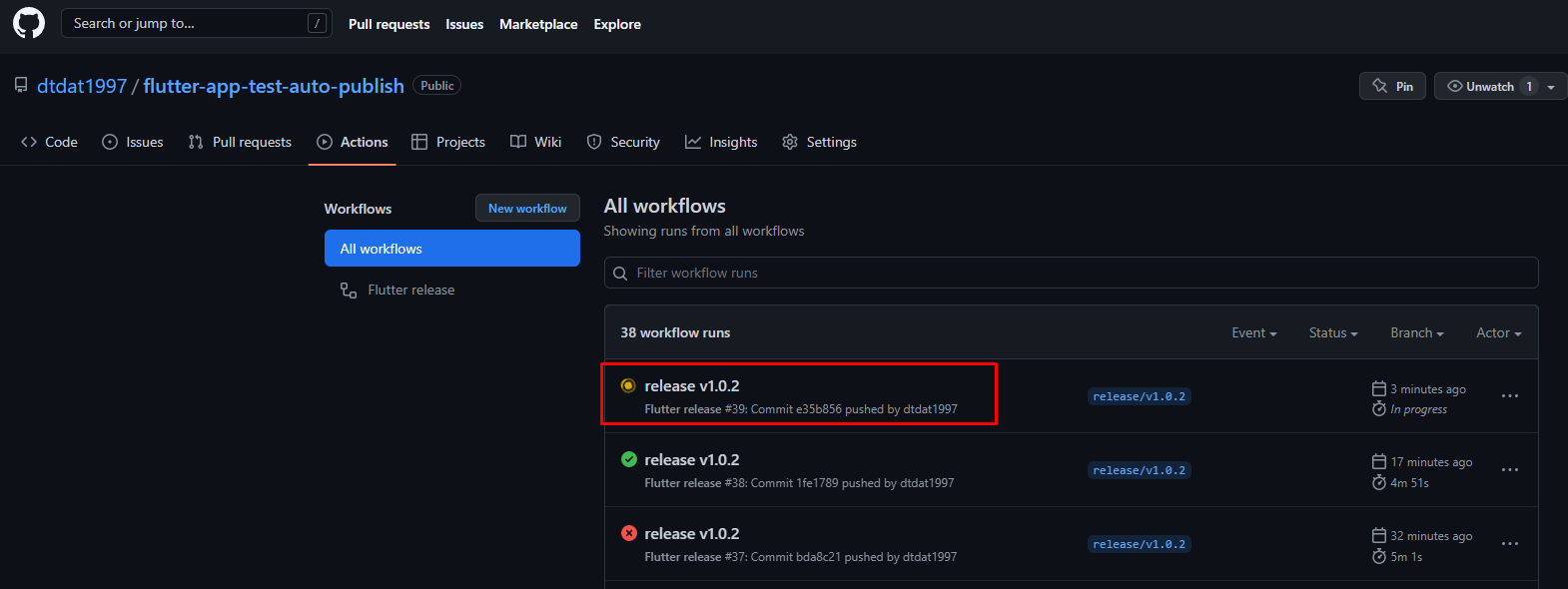Focus the Filter workflow runs field
The height and width of the screenshot is (589, 1568).
1071,273
